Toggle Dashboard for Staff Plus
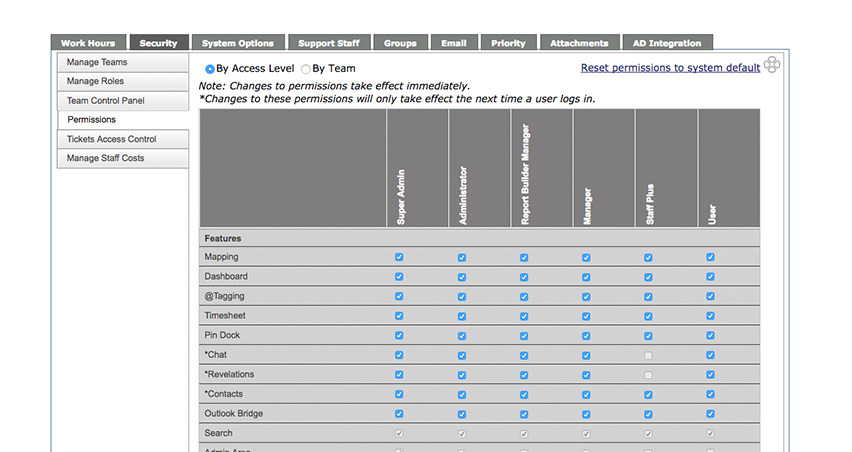852x452 pixels. [x=648, y=277]
